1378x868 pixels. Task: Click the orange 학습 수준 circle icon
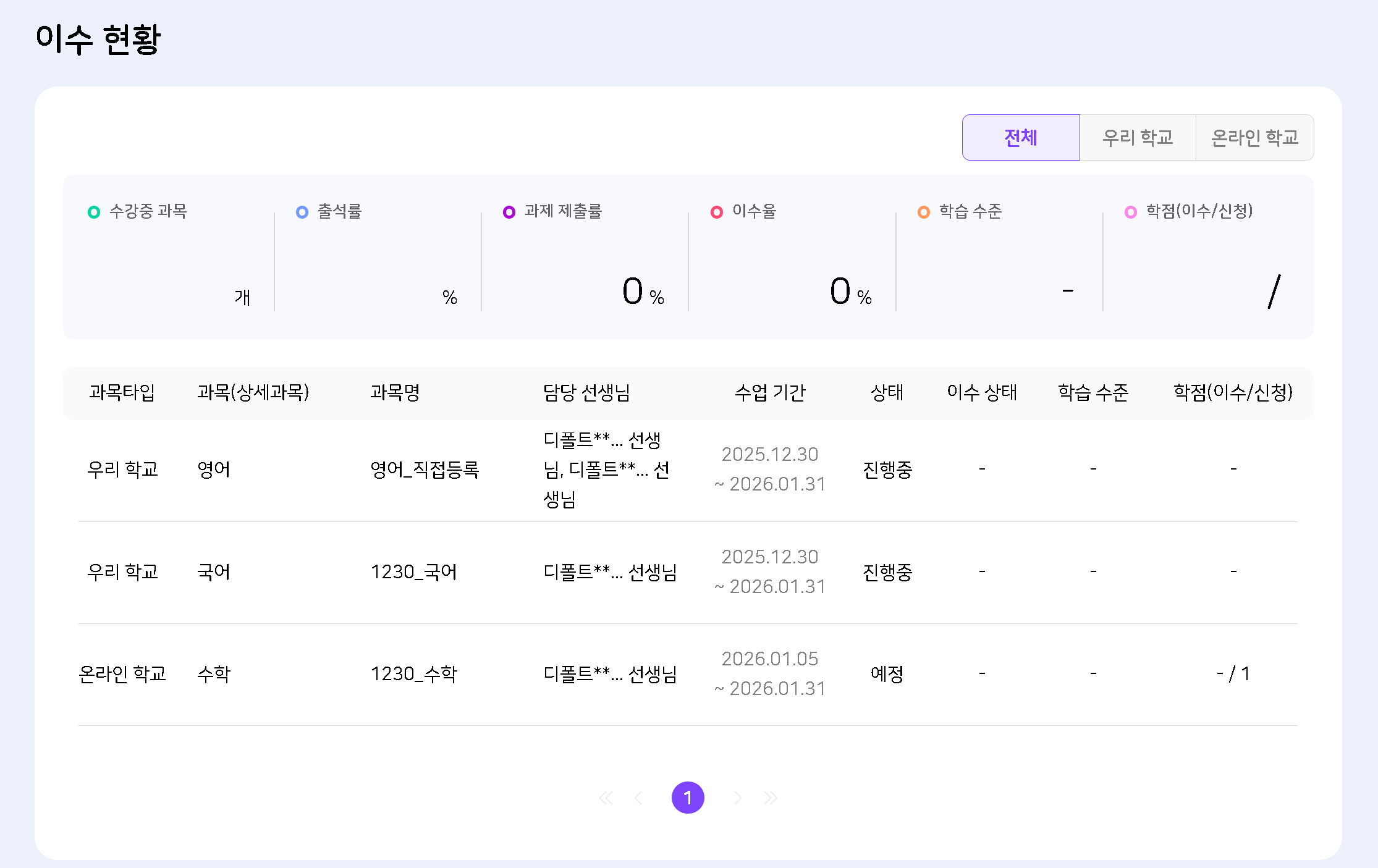pos(924,212)
